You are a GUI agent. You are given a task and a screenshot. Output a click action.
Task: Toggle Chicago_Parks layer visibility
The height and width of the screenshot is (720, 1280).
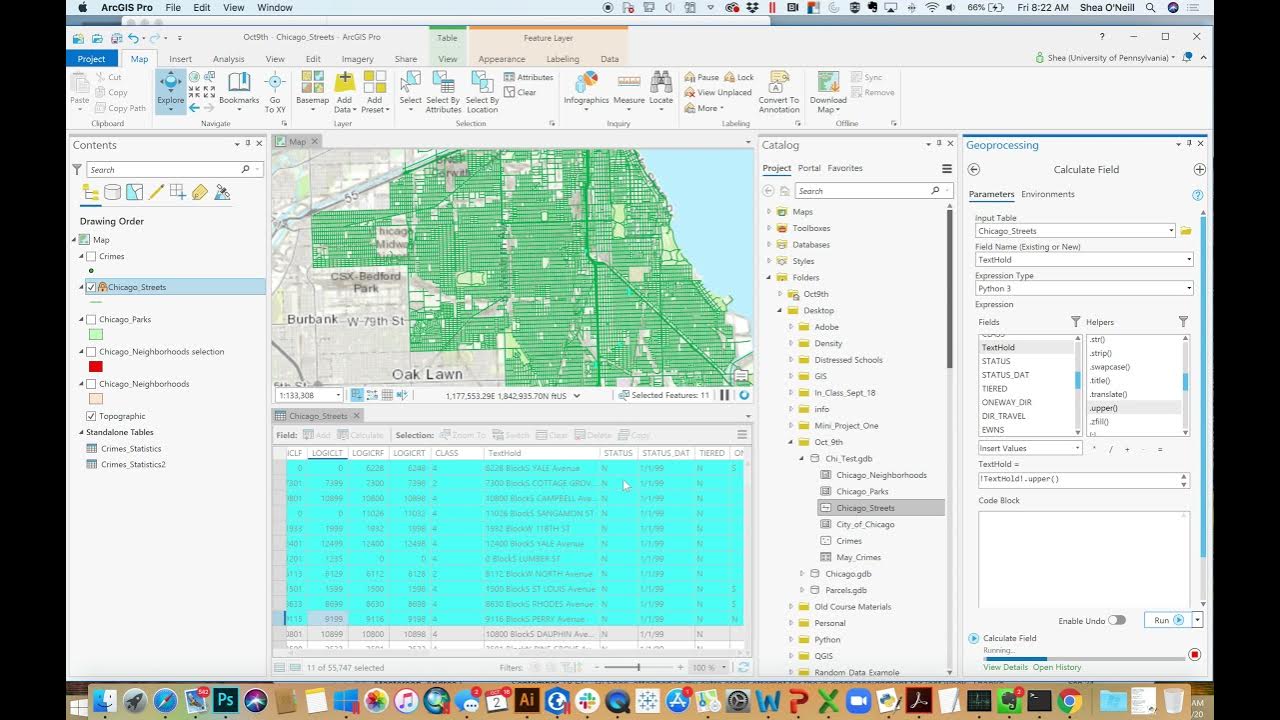(x=92, y=319)
